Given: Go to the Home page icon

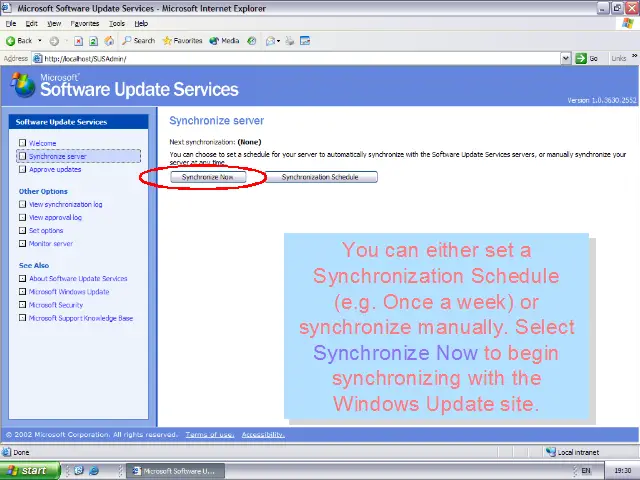Looking at the screenshot, I should (x=109, y=41).
